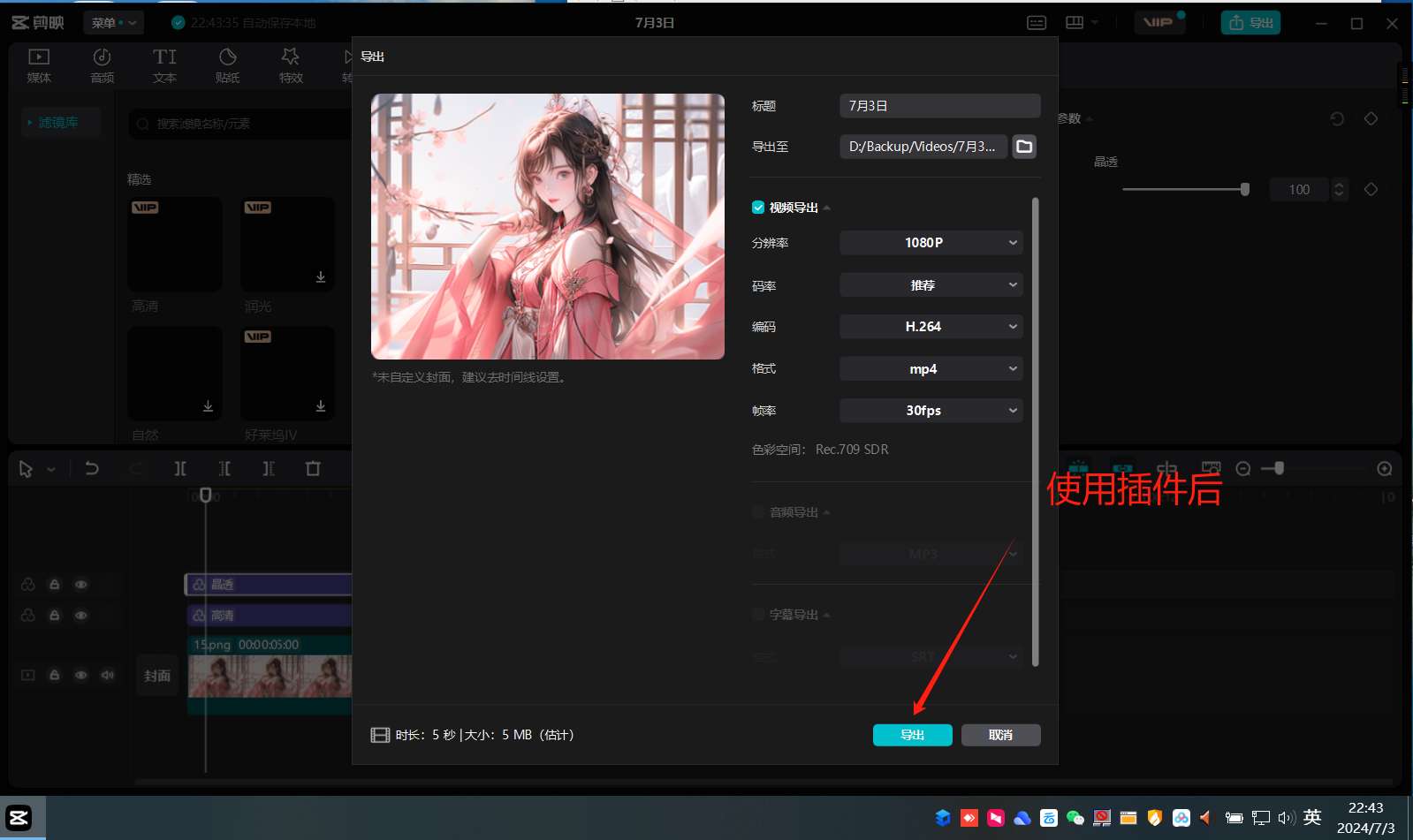Enable the audio export checkbox

coord(758,512)
